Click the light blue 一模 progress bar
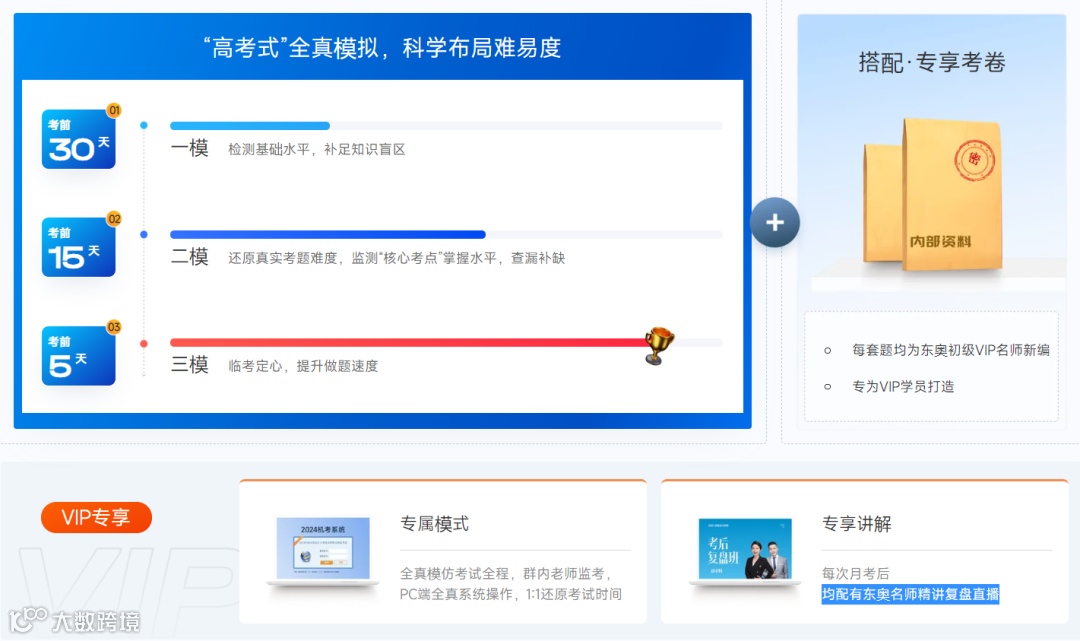Image resolution: width=1080 pixels, height=641 pixels. [x=250, y=126]
